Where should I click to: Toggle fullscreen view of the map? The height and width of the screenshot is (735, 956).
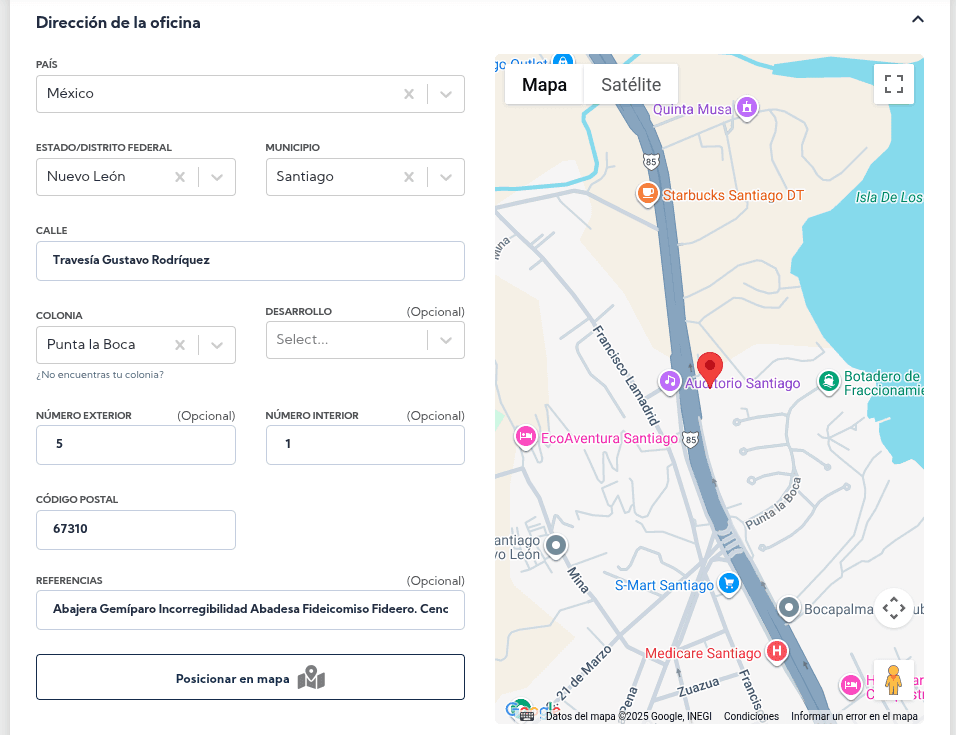893,84
